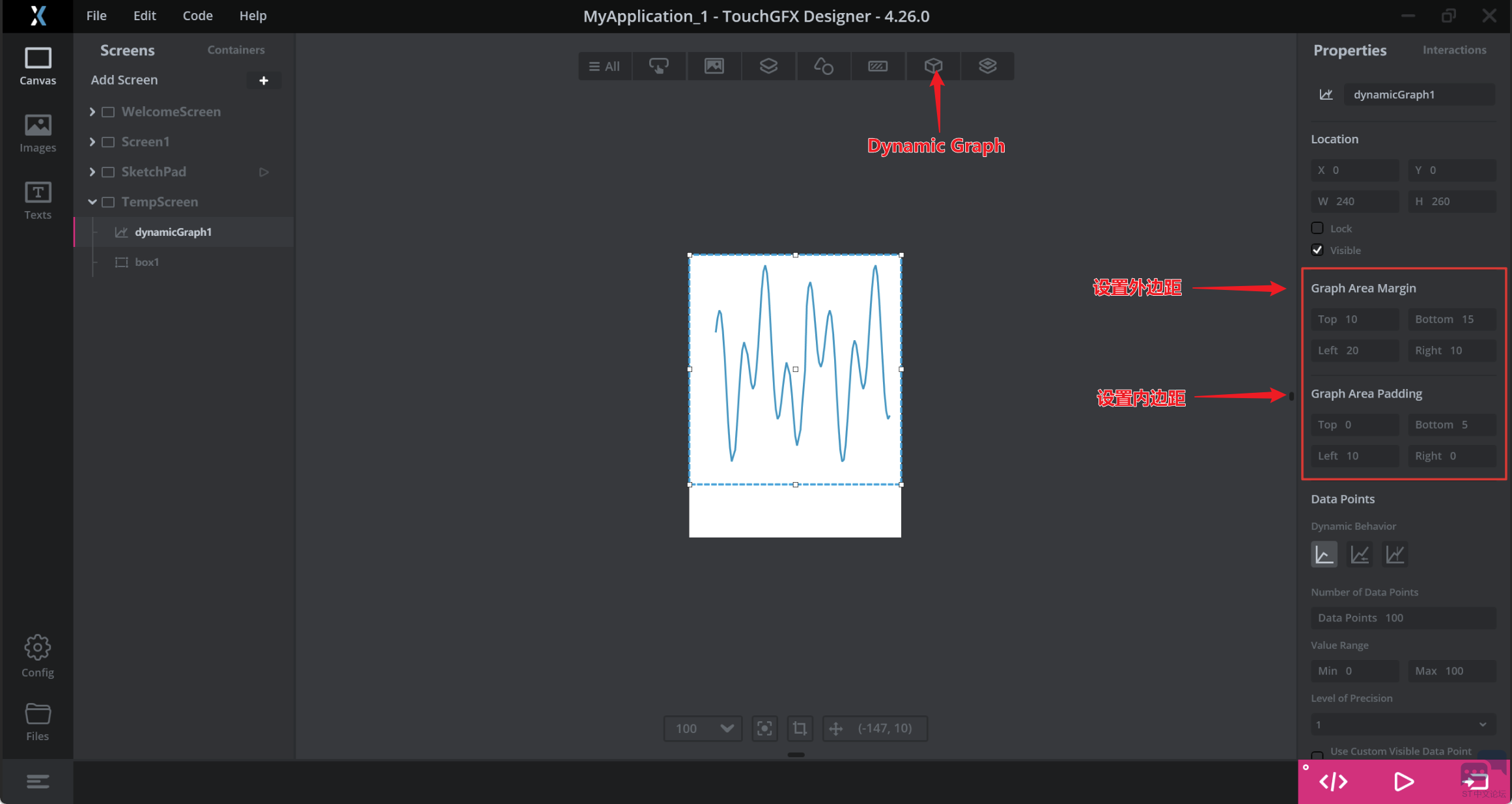Show All widgets category
1512x804 pixels.
pos(604,66)
